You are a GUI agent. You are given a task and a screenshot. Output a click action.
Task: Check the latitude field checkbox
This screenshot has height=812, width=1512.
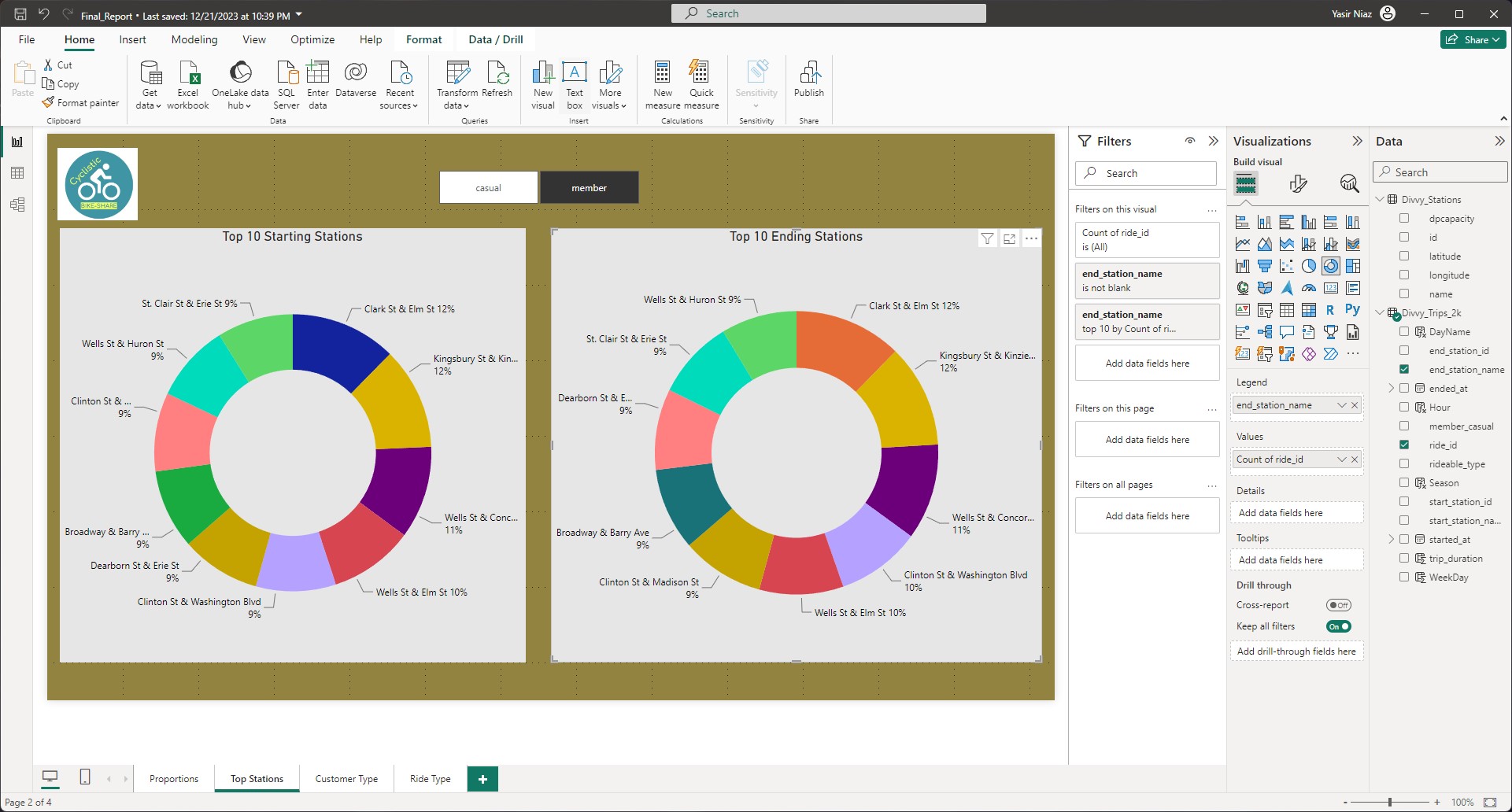coord(1404,256)
